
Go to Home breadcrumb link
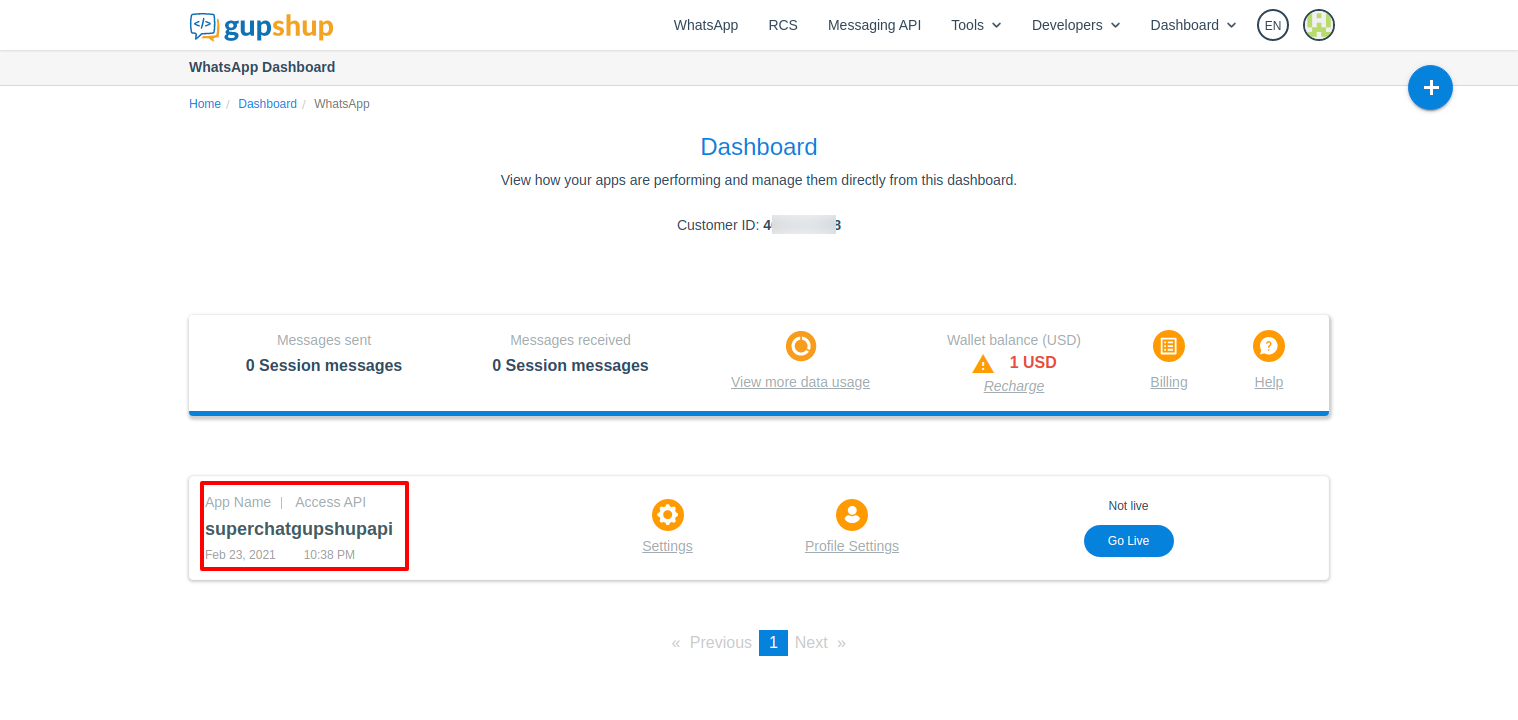(x=205, y=104)
